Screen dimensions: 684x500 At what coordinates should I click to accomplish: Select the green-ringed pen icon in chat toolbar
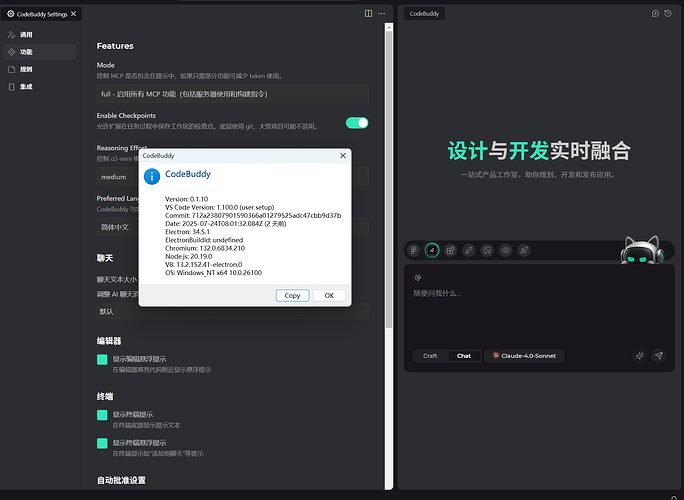click(x=432, y=250)
